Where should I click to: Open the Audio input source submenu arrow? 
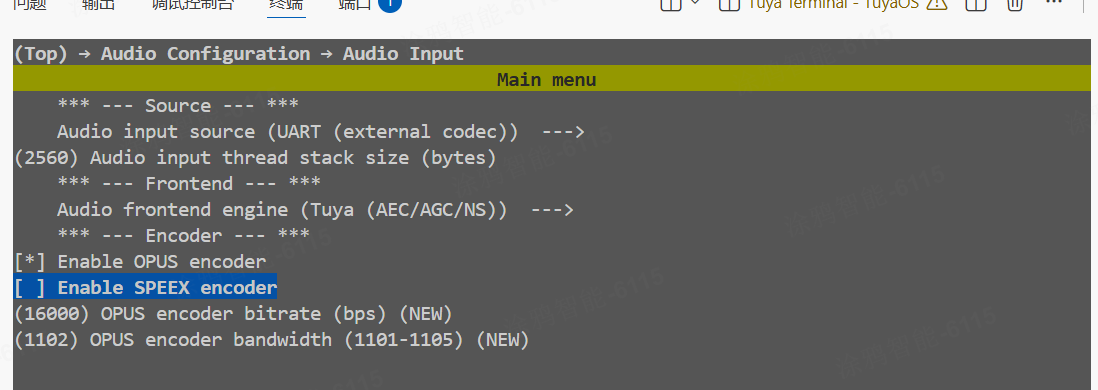(x=563, y=132)
